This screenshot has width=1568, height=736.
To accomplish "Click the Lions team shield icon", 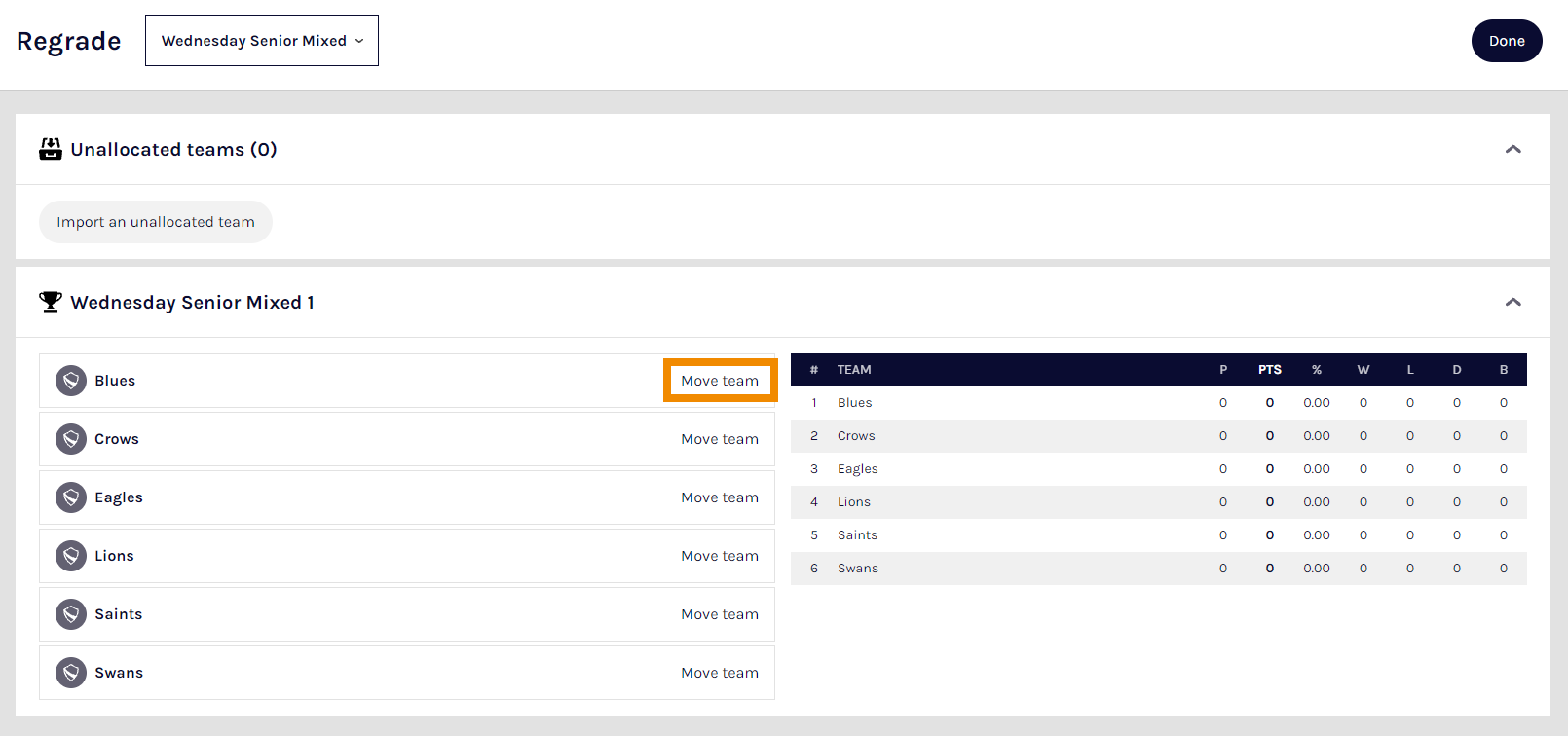I will (71, 556).
